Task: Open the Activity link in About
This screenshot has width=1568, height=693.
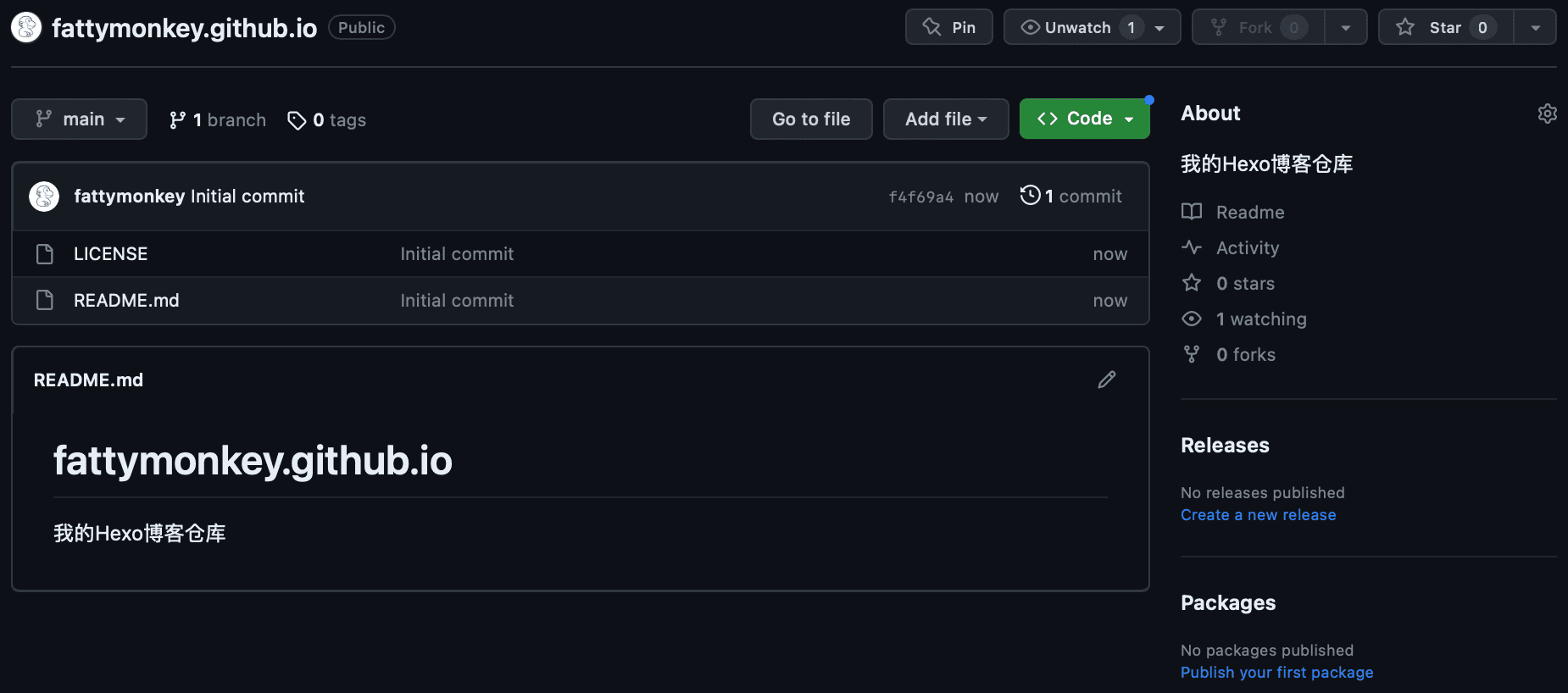Action: point(1248,247)
